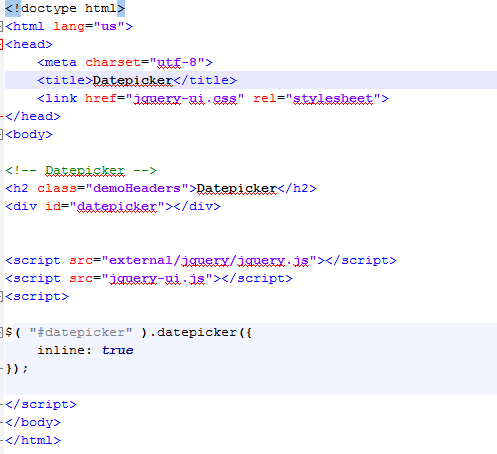The height and width of the screenshot is (454, 497).
Task: Collapse the body tag fold marker
Action: [x=1, y=134]
